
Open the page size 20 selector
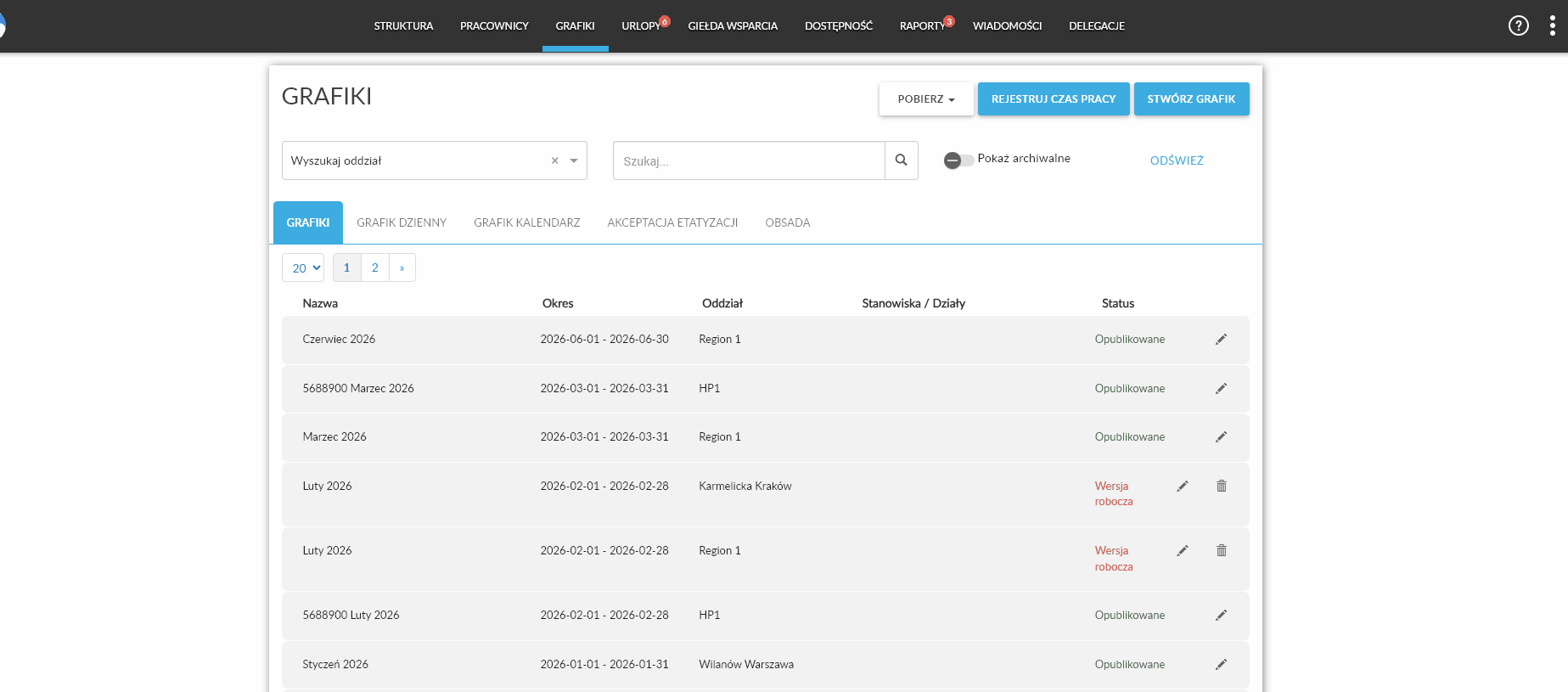(303, 267)
